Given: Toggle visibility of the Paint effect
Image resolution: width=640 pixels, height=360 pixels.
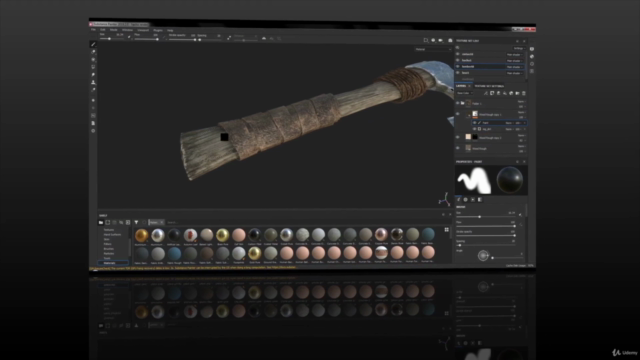Looking at the screenshot, I should click(474, 122).
